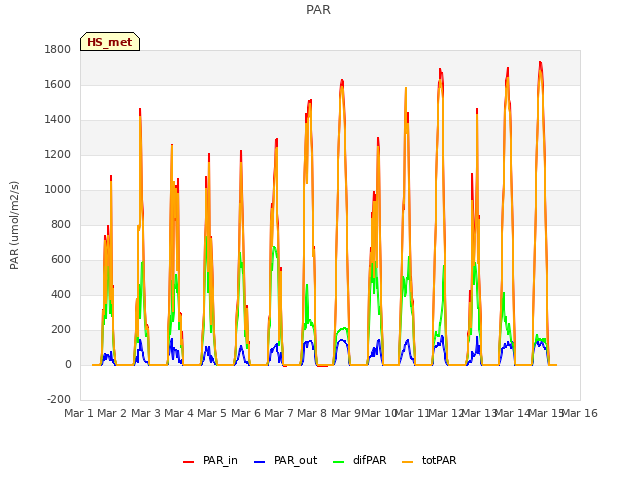This screenshot has width=640, height=480.
Task: Toggle difPAR series in legend
Action: (x=360, y=460)
